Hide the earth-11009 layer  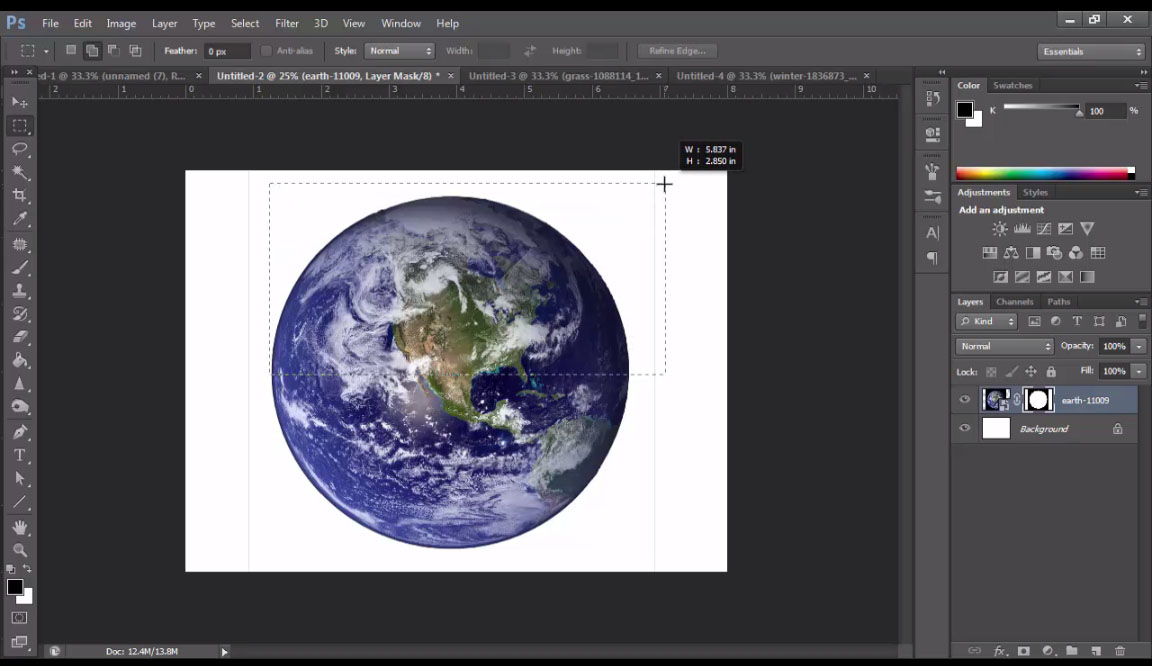964,399
